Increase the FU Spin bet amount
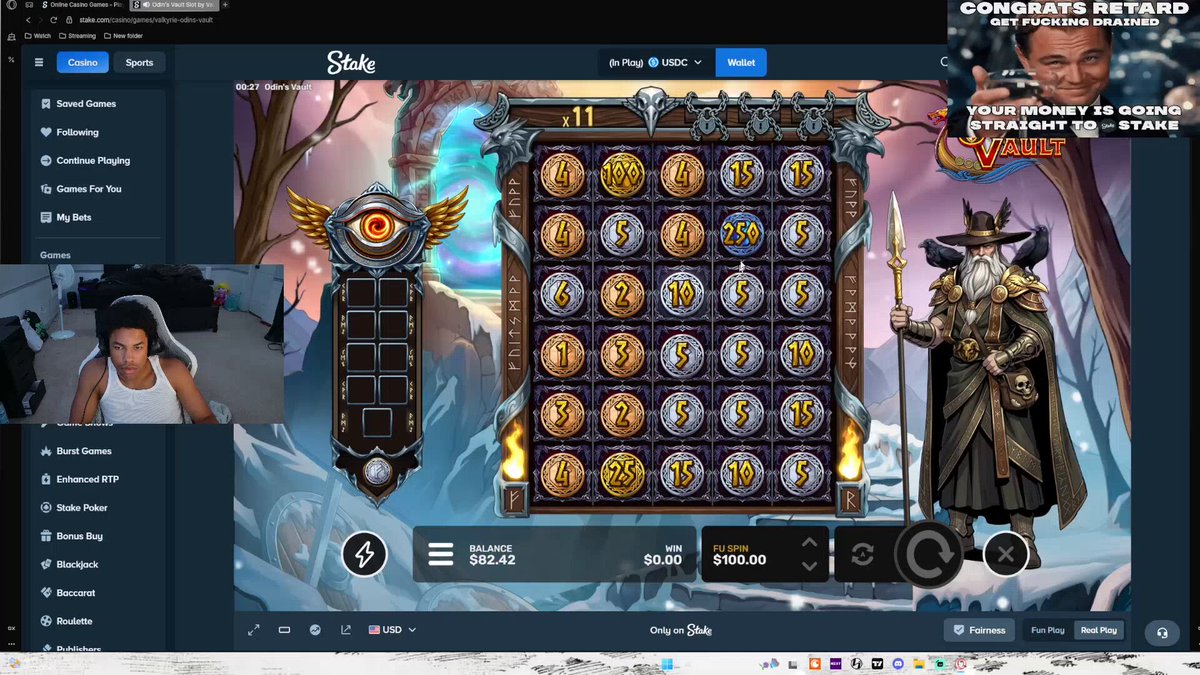The image size is (1200, 675). tap(810, 544)
